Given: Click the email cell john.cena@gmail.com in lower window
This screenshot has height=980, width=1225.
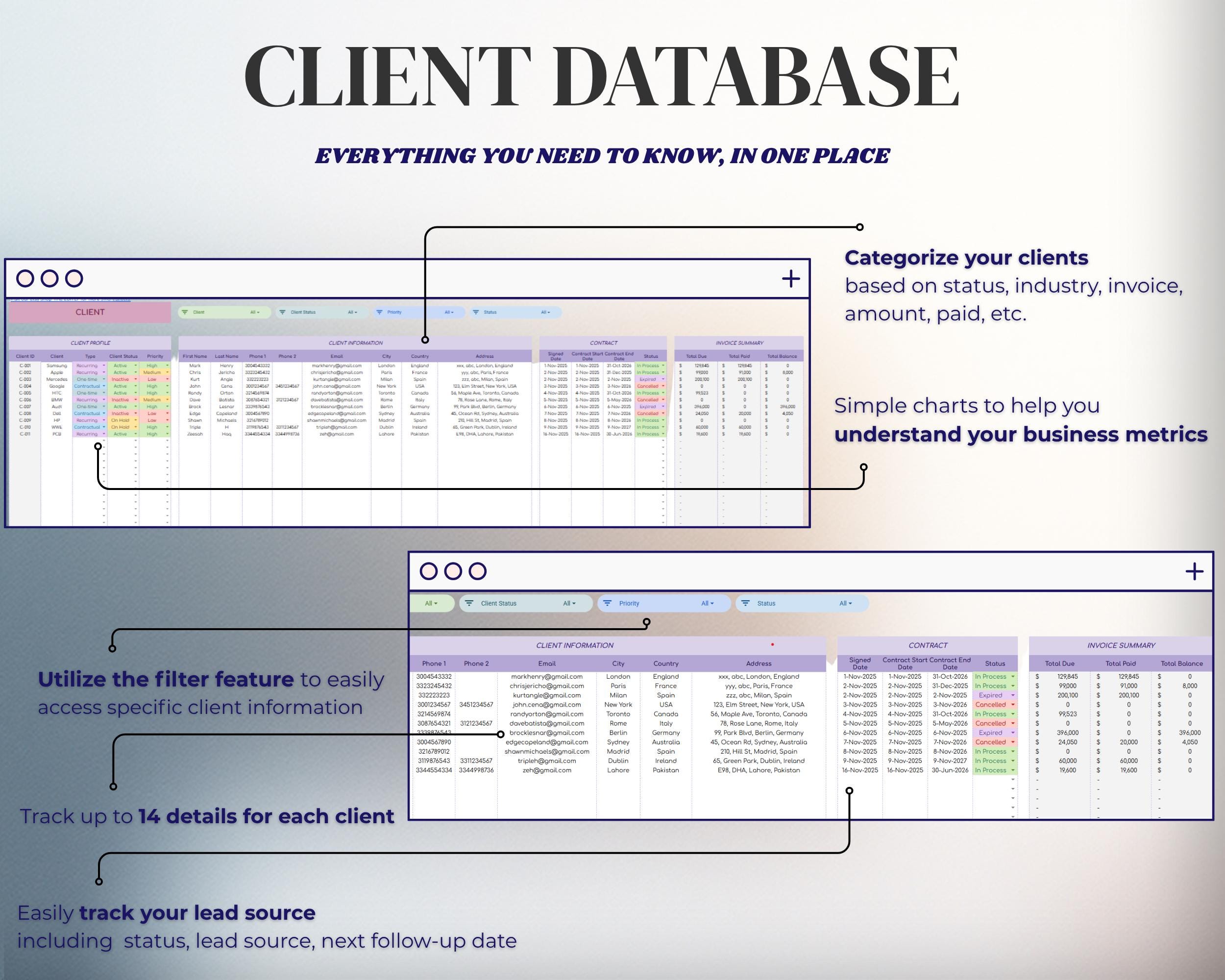Looking at the screenshot, I should click(x=546, y=705).
